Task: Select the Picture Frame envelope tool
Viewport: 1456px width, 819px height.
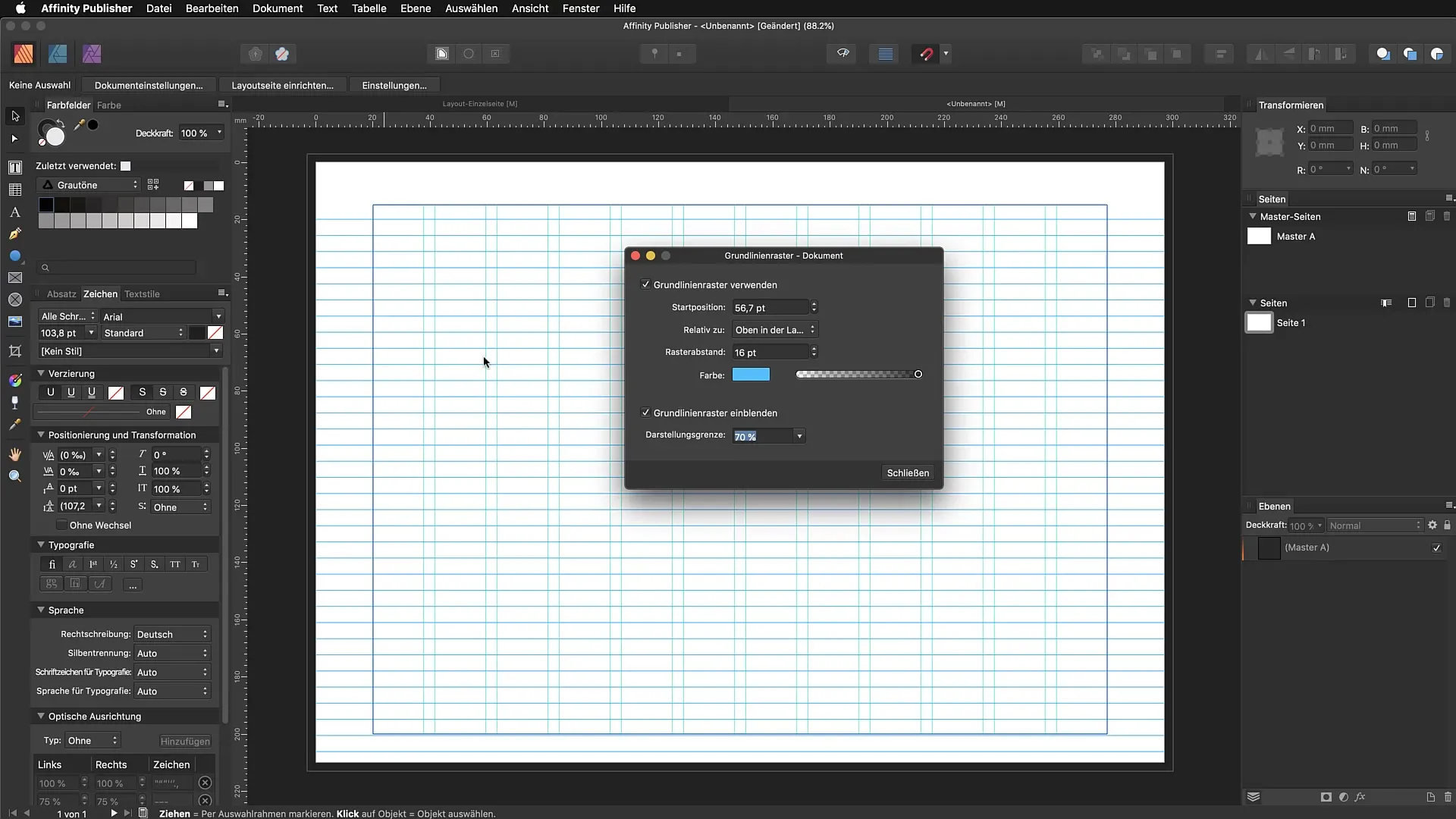Action: coord(14,278)
